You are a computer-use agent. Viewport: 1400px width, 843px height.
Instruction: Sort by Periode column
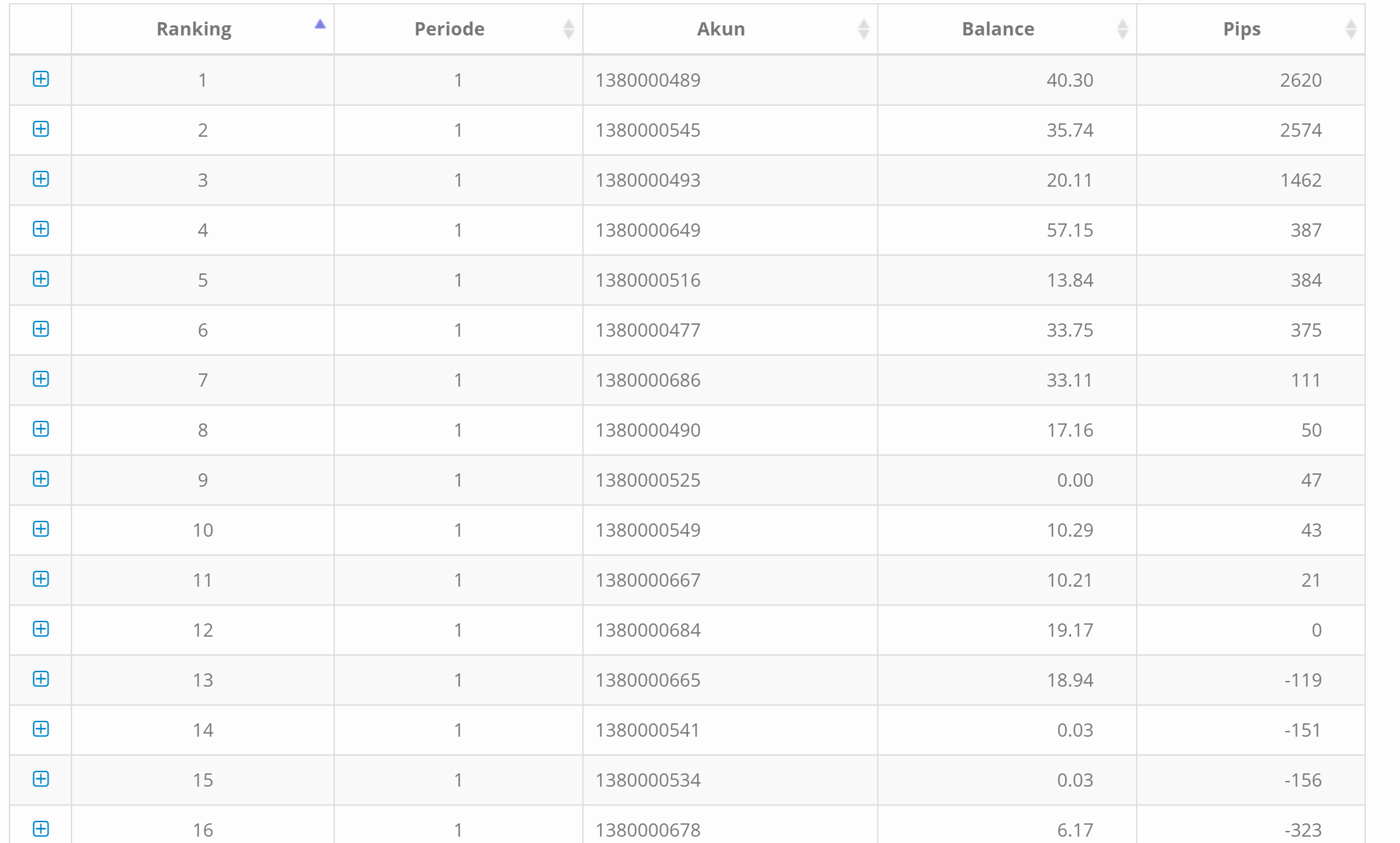(449, 29)
